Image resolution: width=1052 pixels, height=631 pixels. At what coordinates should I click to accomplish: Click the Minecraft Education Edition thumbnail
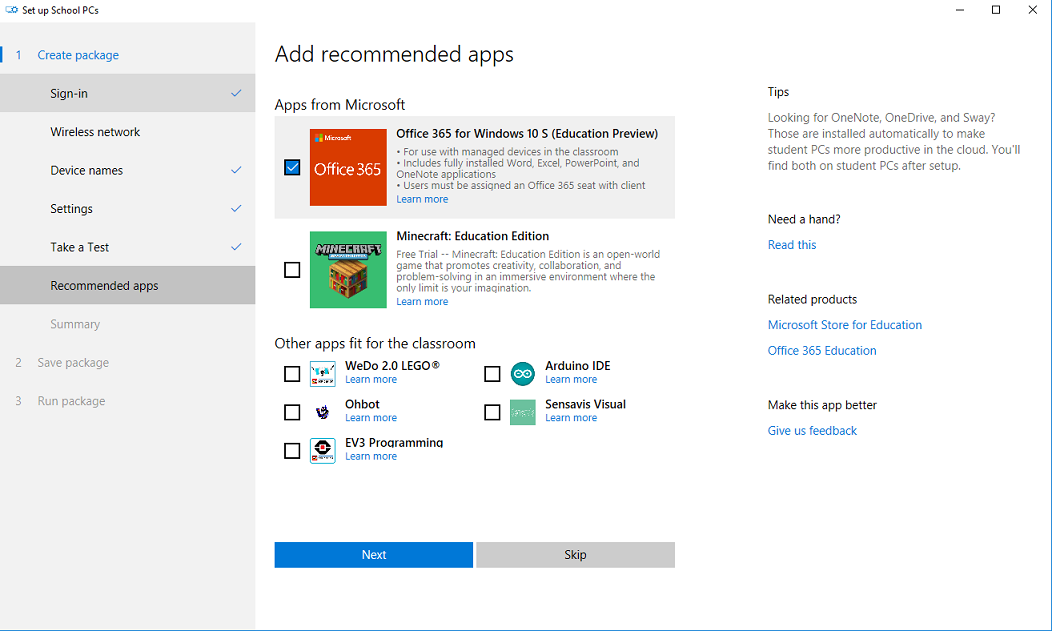(x=348, y=270)
